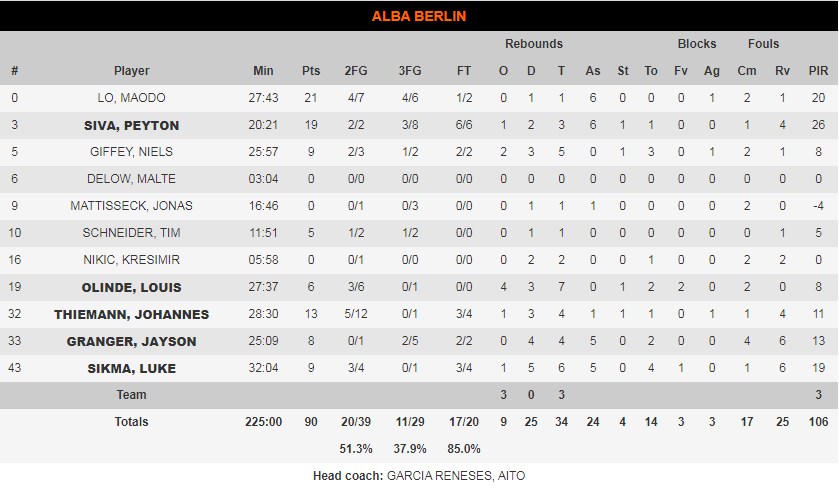
Task: Select SCHNEIDER, TIM in the table
Action: pos(131,233)
